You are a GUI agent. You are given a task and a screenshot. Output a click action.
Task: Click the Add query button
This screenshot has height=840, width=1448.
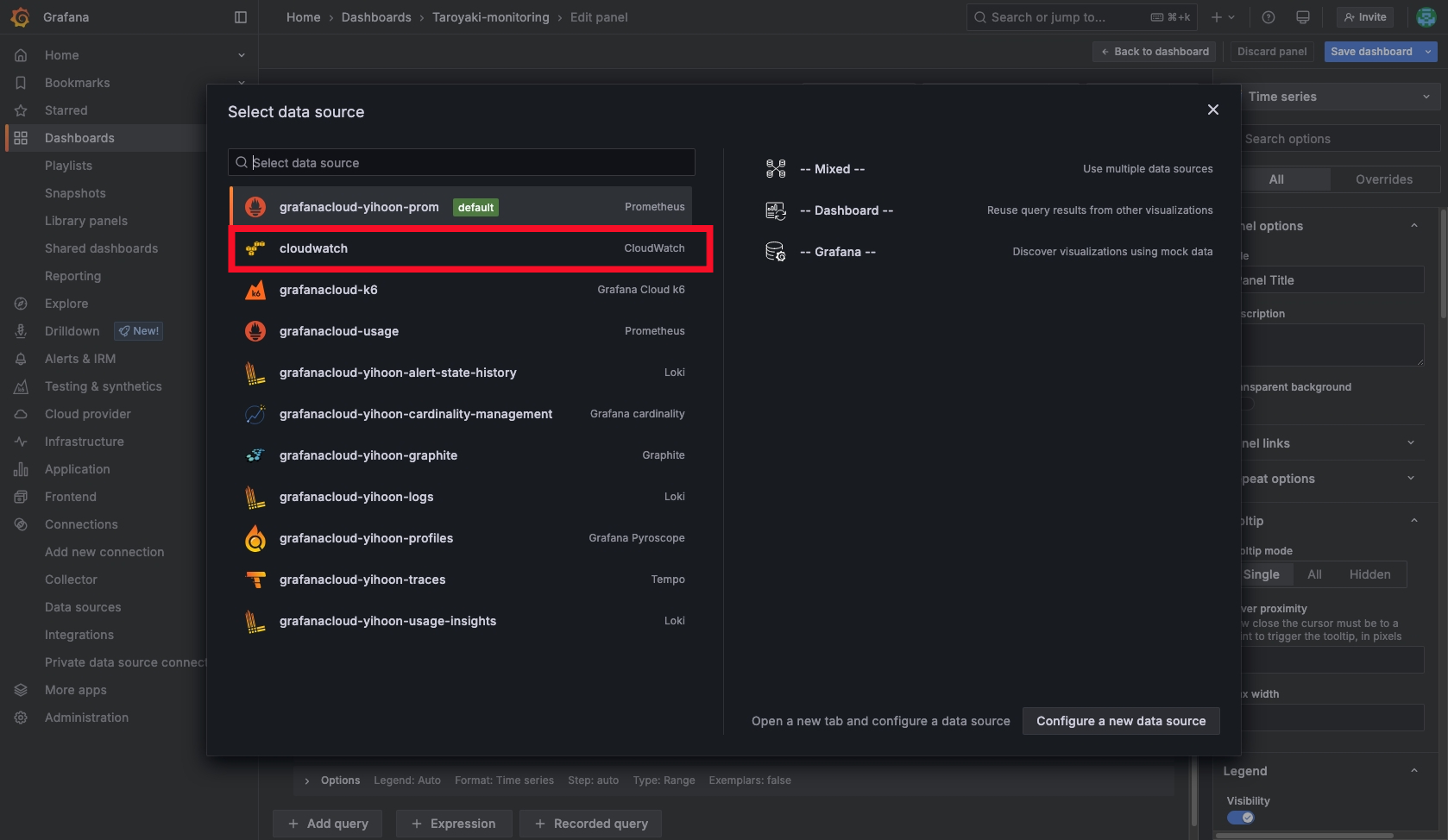point(328,824)
